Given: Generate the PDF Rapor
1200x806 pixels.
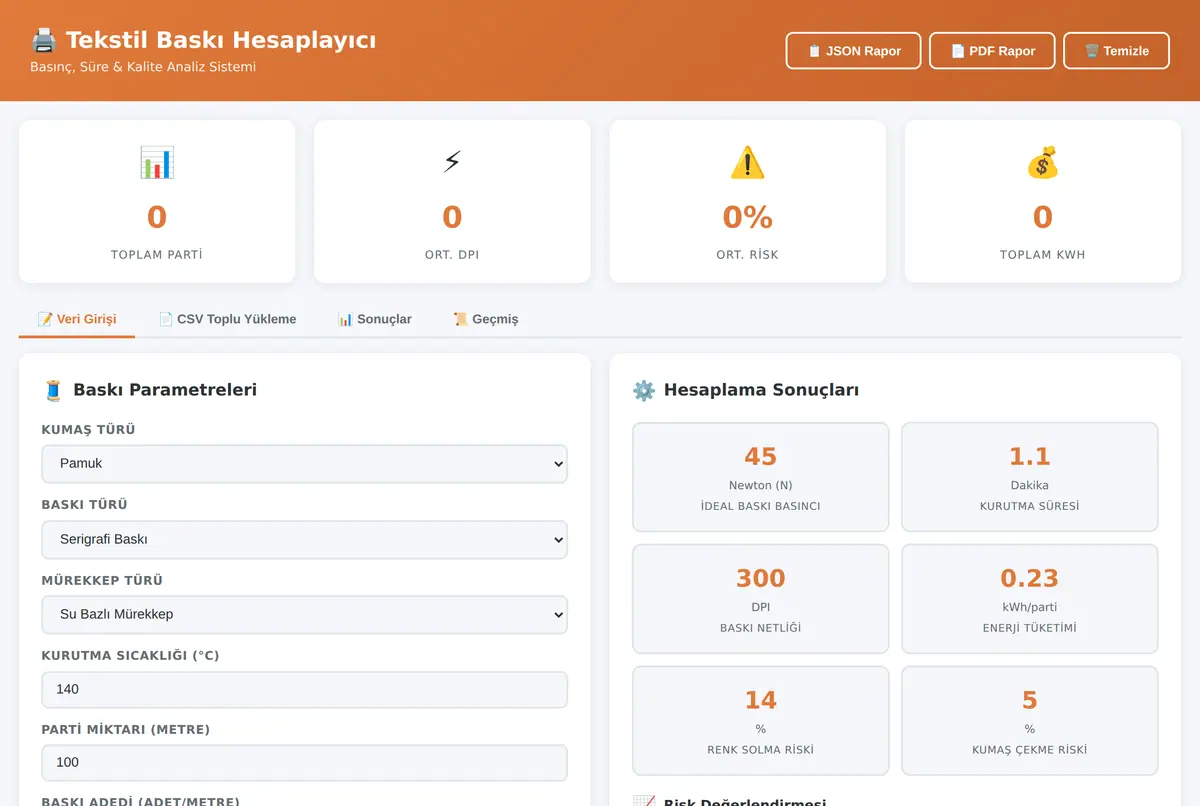Looking at the screenshot, I should pos(992,51).
